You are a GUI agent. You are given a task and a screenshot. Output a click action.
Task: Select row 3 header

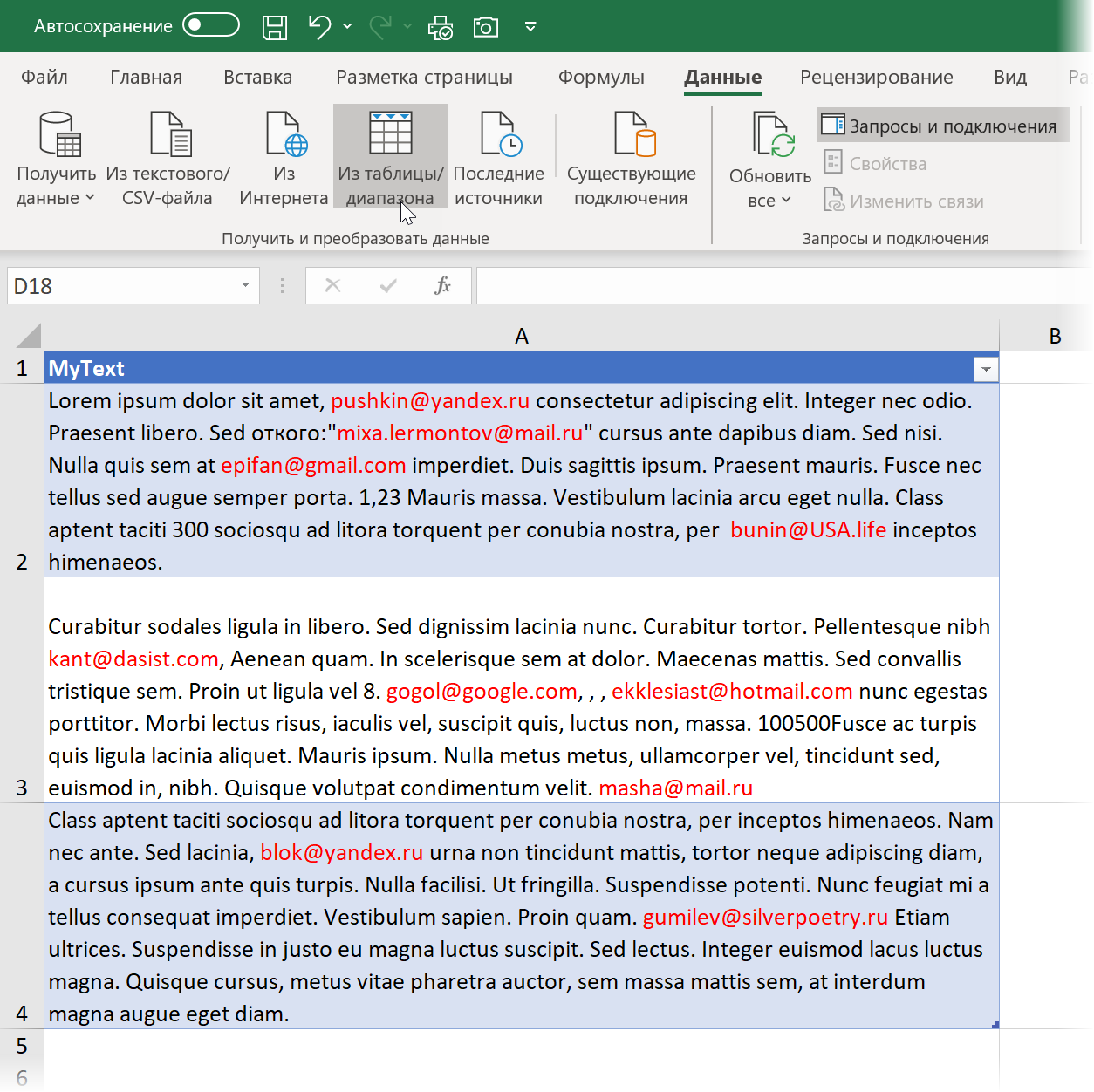click(22, 690)
